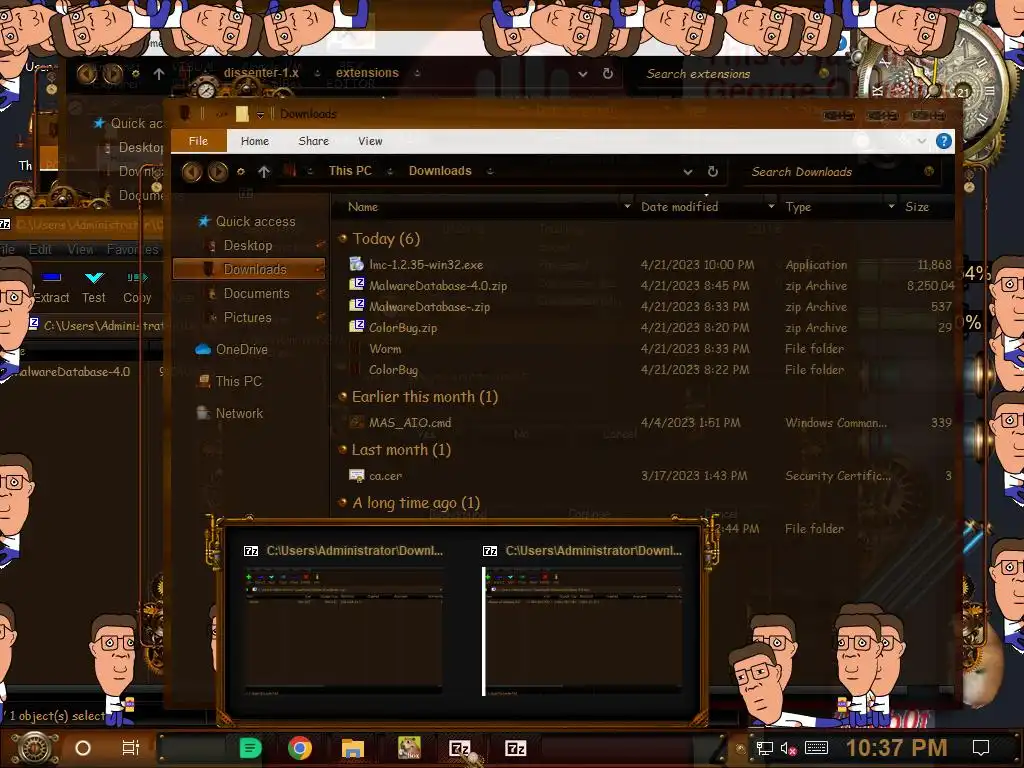Open OneDrive in the navigation pane
The width and height of the screenshot is (1024, 768).
coord(242,349)
